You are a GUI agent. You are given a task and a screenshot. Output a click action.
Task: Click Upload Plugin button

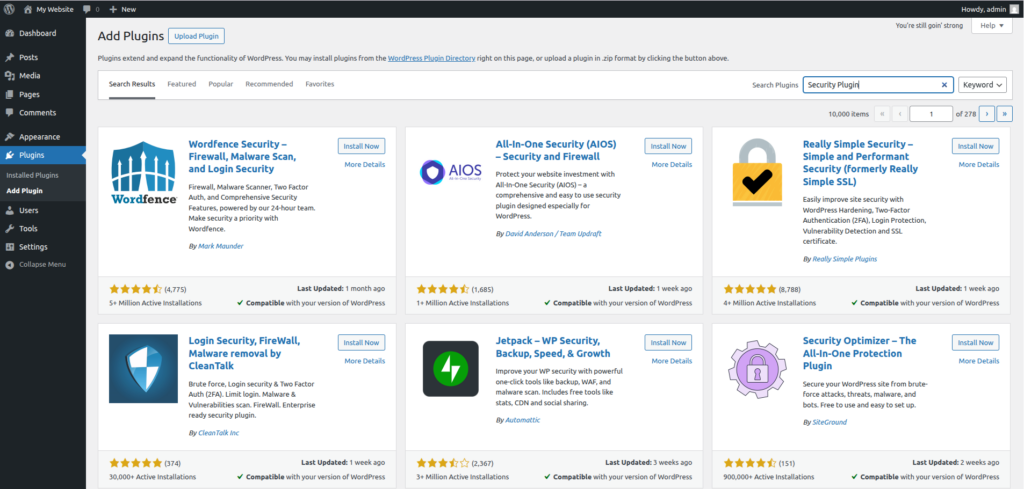coord(196,36)
